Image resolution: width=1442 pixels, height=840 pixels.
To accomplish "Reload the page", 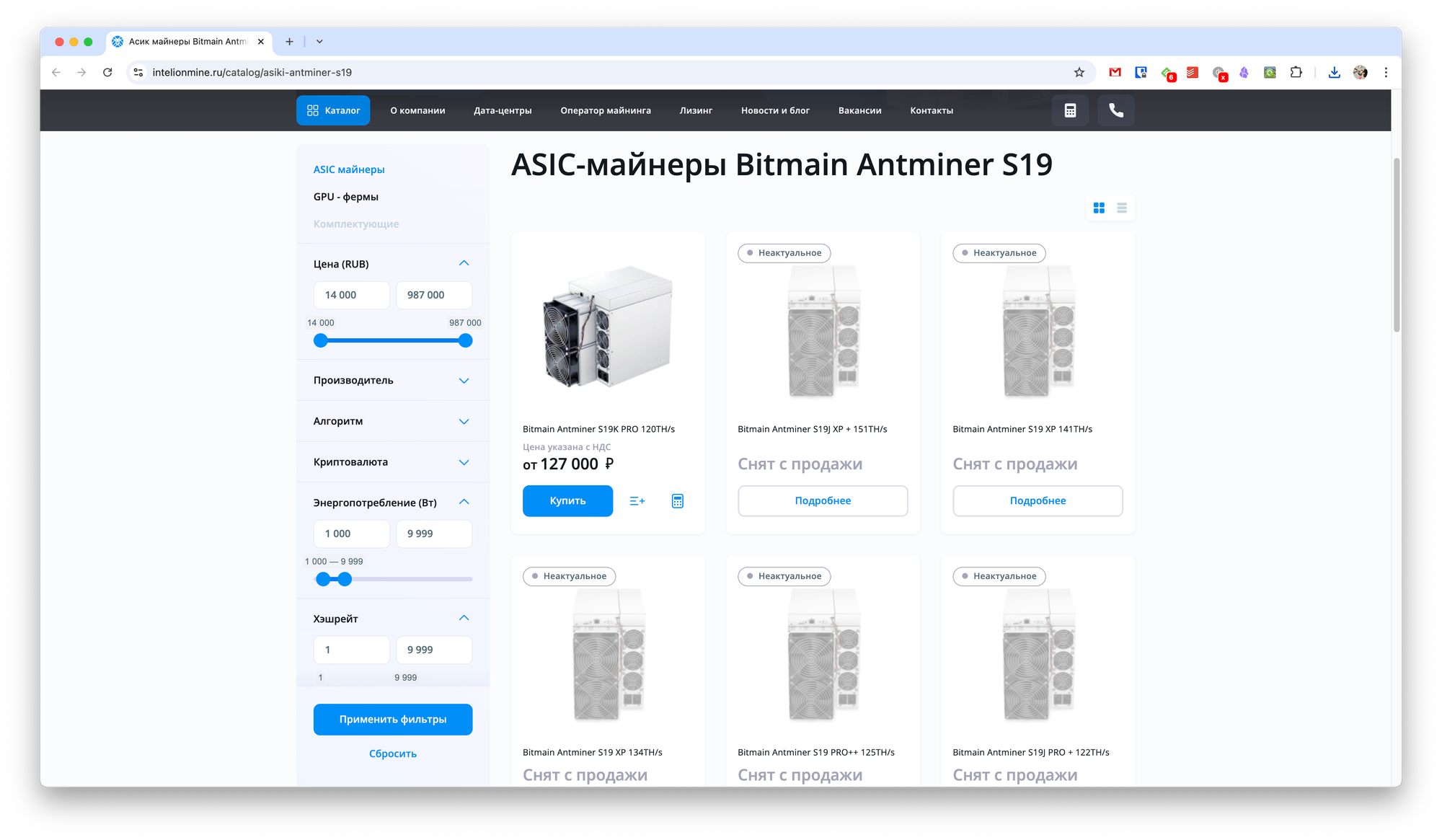I will click(x=107, y=72).
